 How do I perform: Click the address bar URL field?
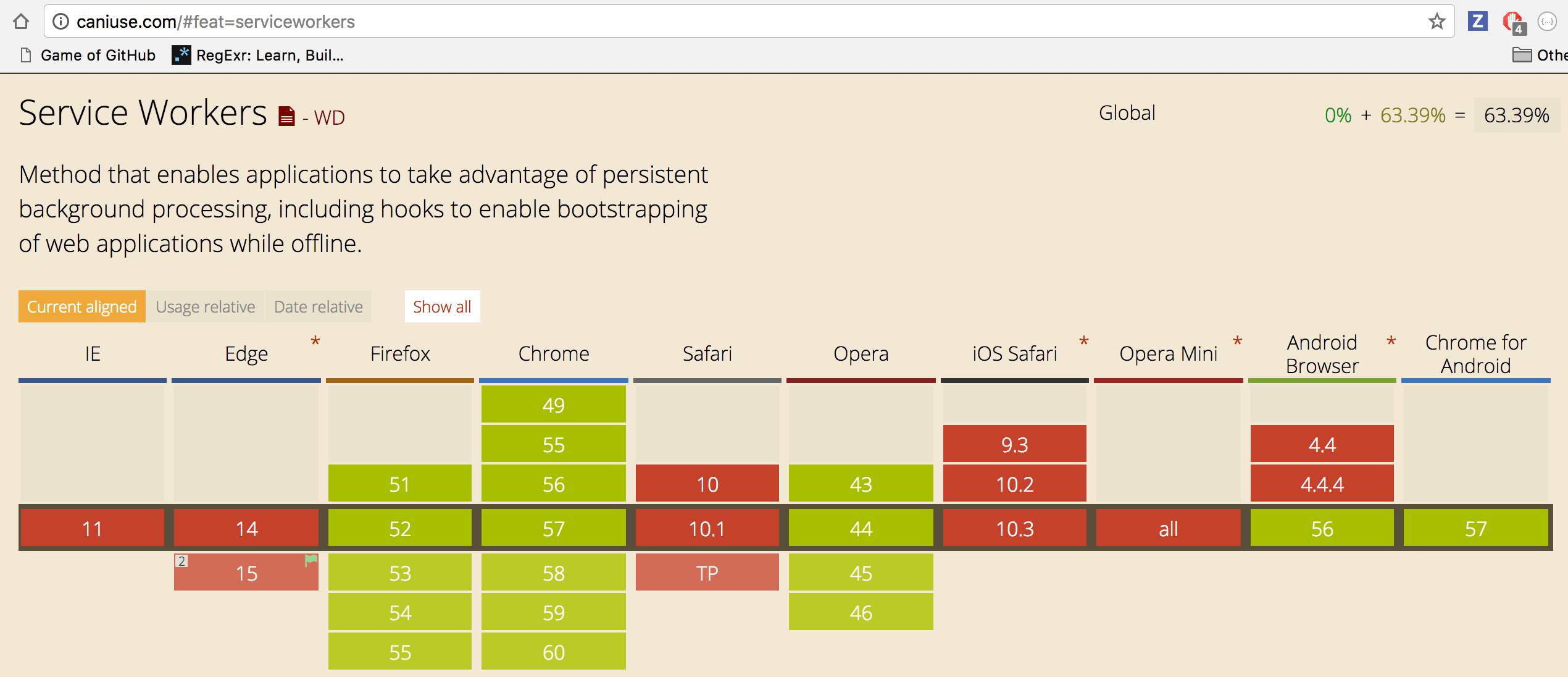741,22
